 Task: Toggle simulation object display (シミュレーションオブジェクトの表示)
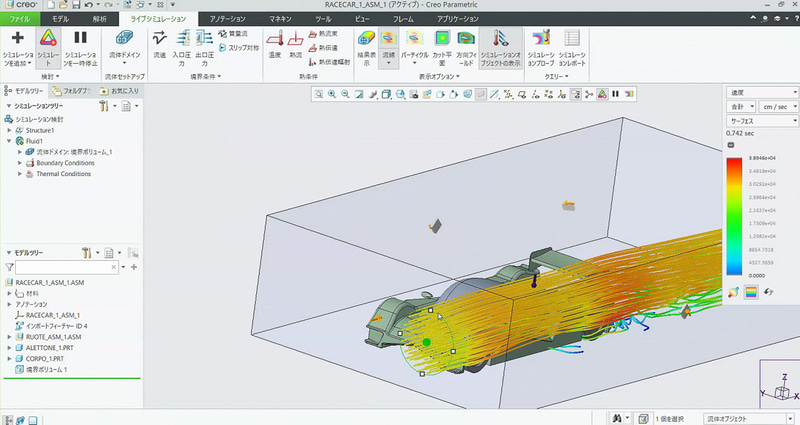pyautogui.click(x=499, y=39)
